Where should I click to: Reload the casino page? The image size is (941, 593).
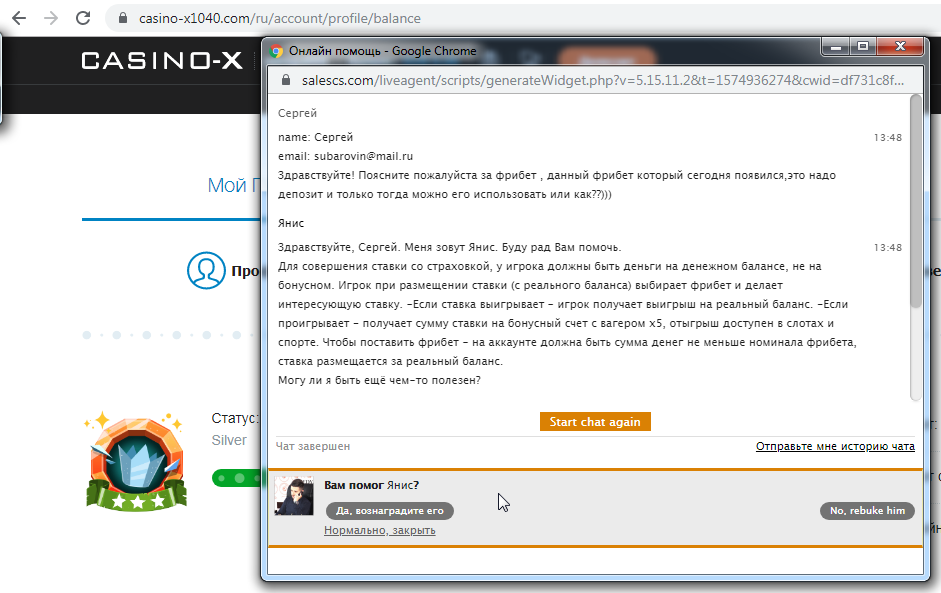pos(83,19)
